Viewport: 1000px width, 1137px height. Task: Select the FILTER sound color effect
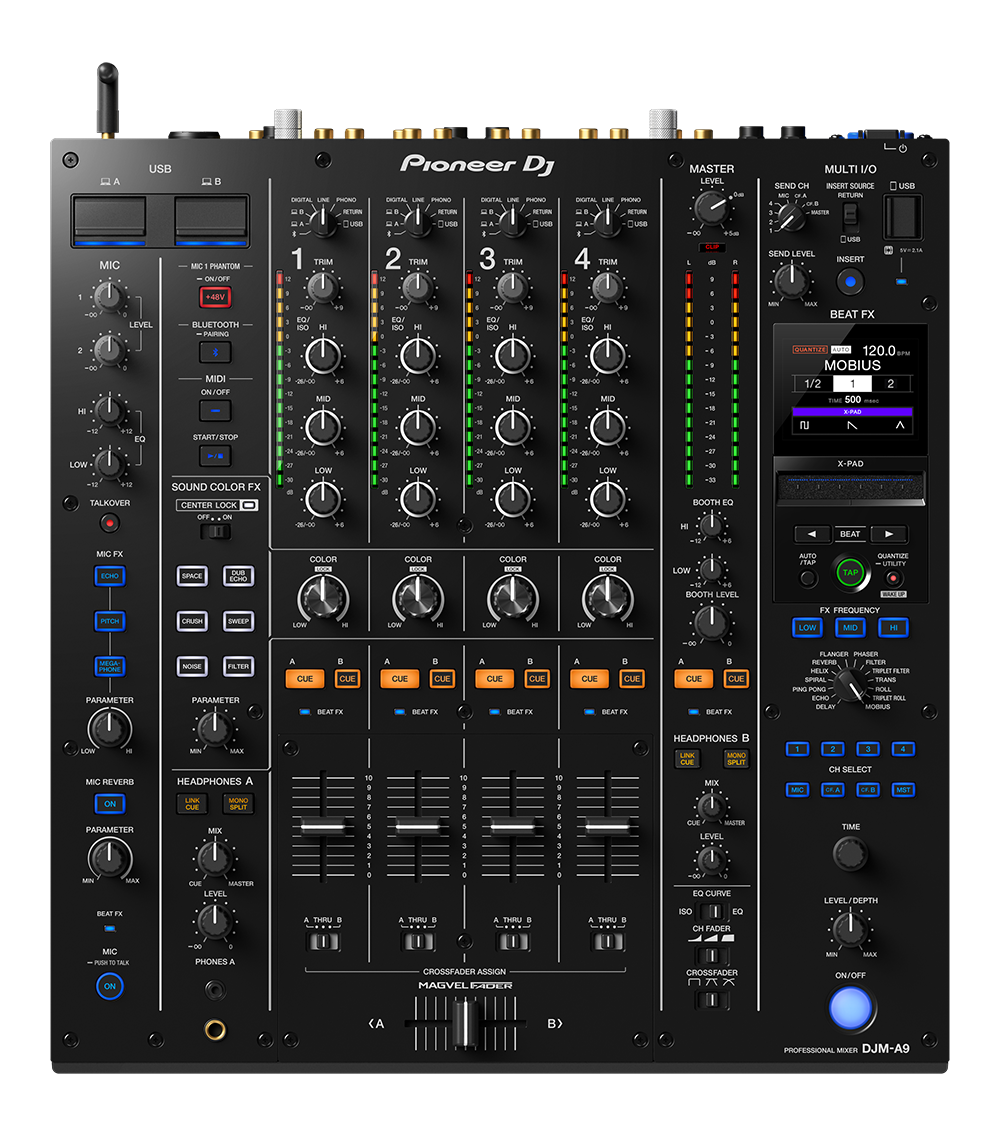click(239, 666)
